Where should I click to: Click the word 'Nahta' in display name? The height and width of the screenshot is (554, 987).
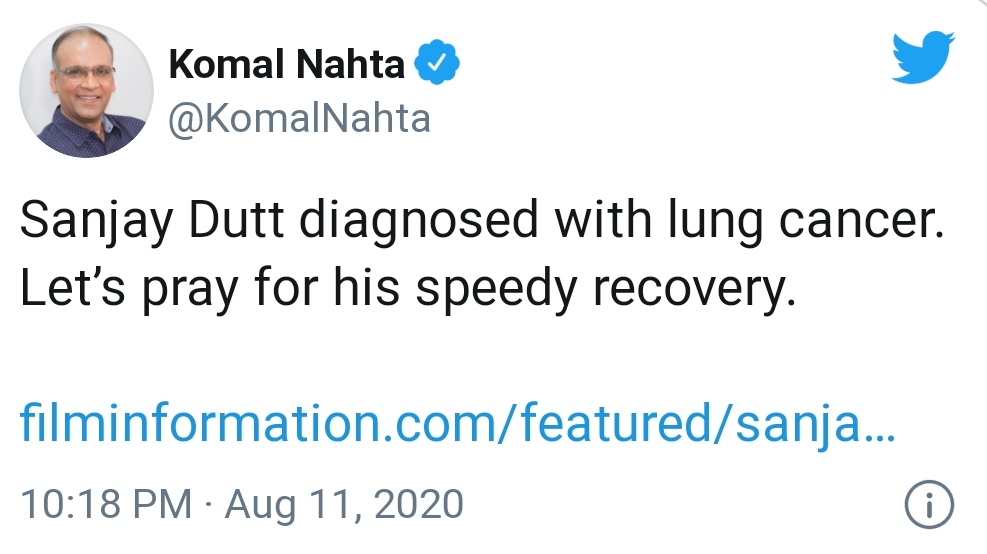pos(353,66)
